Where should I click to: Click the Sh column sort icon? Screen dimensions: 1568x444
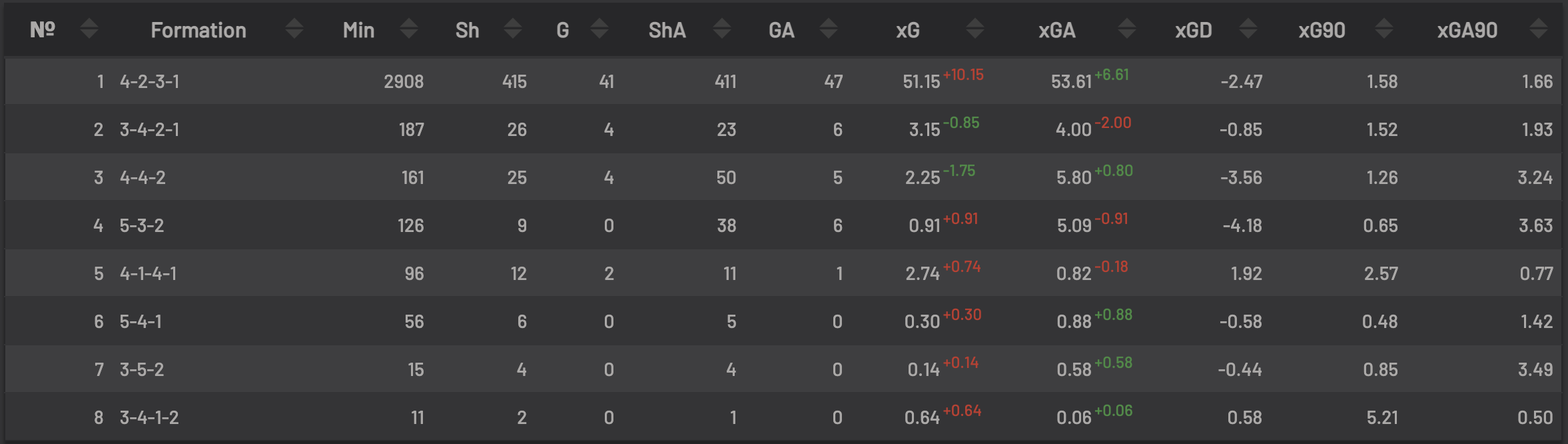[513, 29]
